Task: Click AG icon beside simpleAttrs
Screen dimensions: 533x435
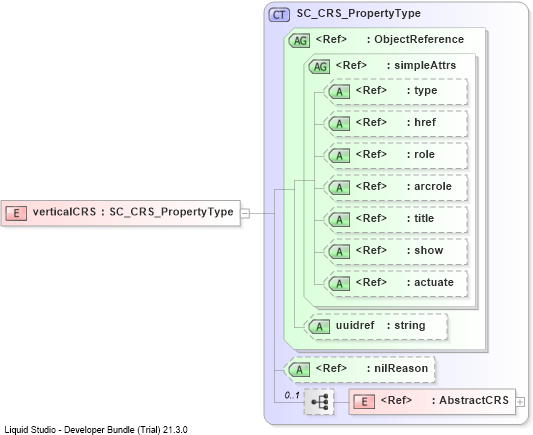Action: (x=320, y=67)
